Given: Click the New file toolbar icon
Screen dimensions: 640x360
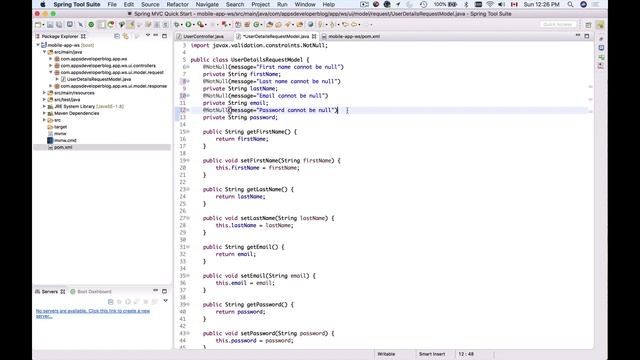Looking at the screenshot, I should [38, 24].
